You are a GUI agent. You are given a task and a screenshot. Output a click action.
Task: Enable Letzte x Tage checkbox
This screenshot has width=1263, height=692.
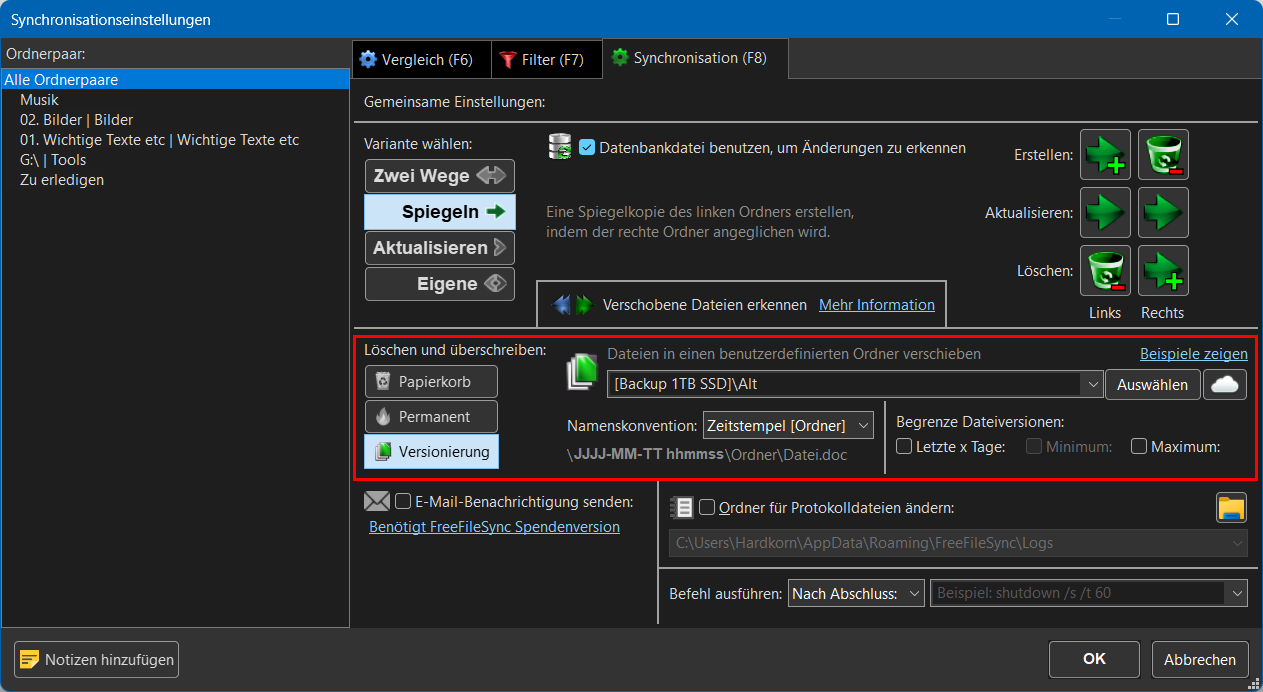[x=904, y=447]
